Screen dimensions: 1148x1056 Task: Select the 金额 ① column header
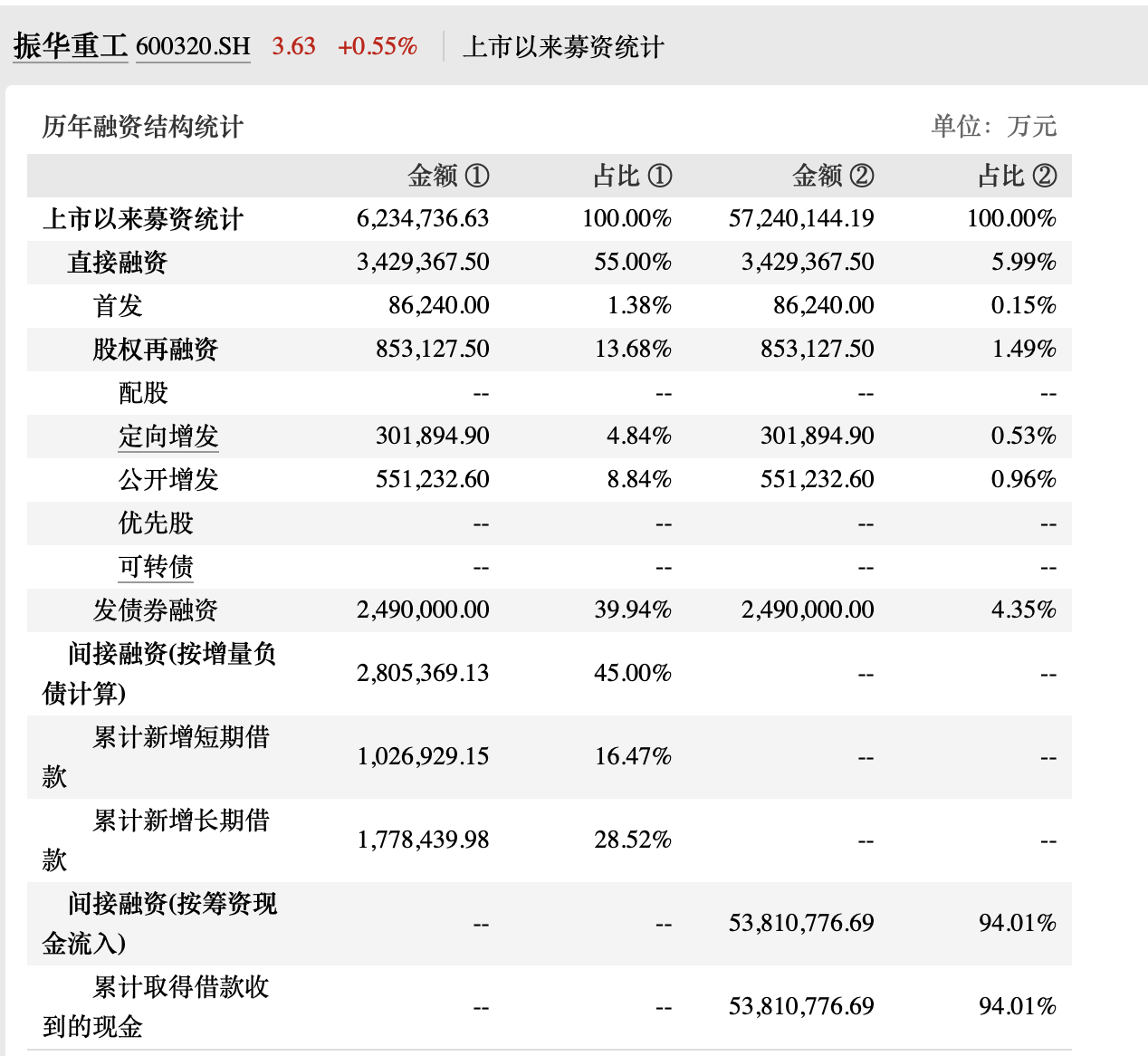click(x=448, y=176)
